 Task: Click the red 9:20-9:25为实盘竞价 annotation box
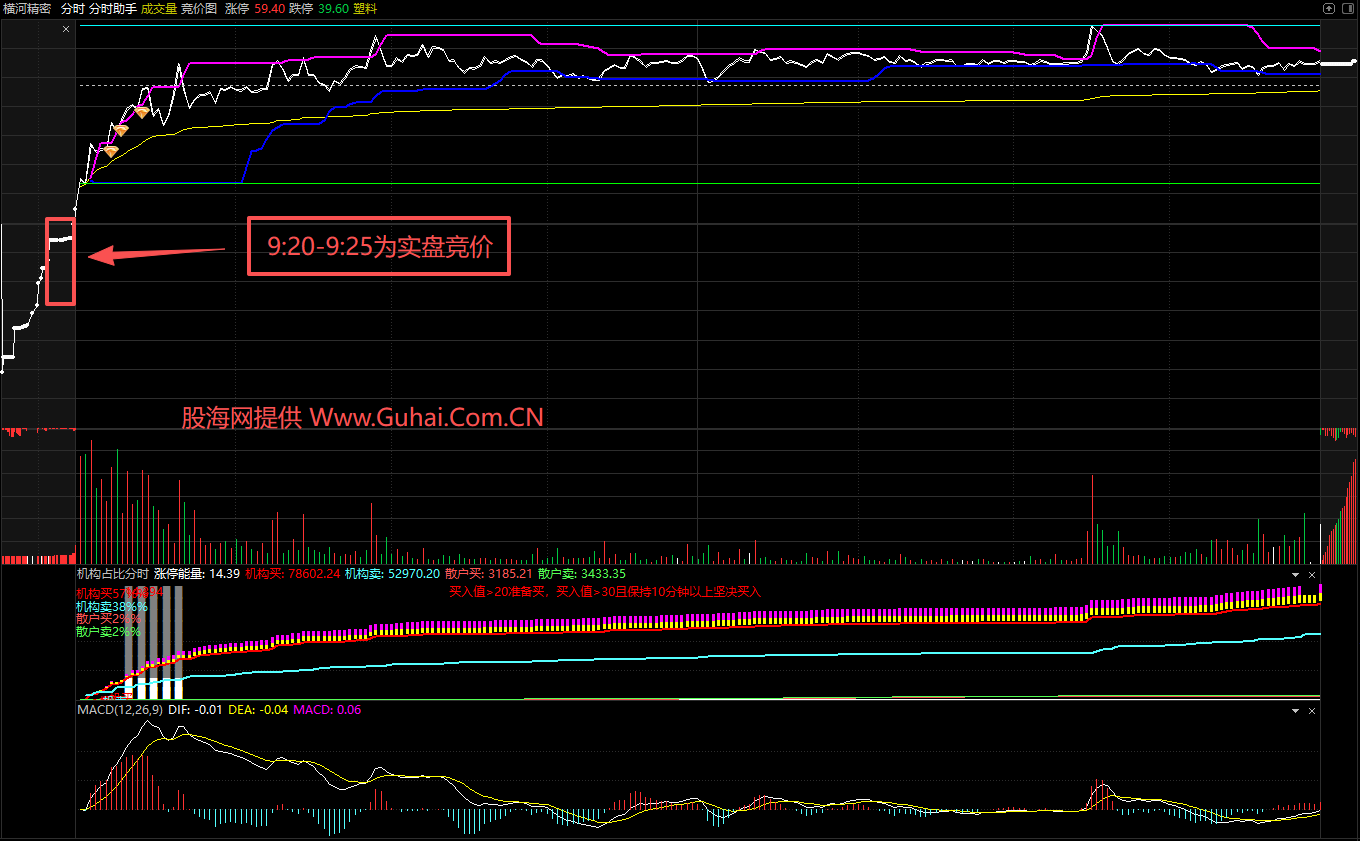(x=379, y=246)
